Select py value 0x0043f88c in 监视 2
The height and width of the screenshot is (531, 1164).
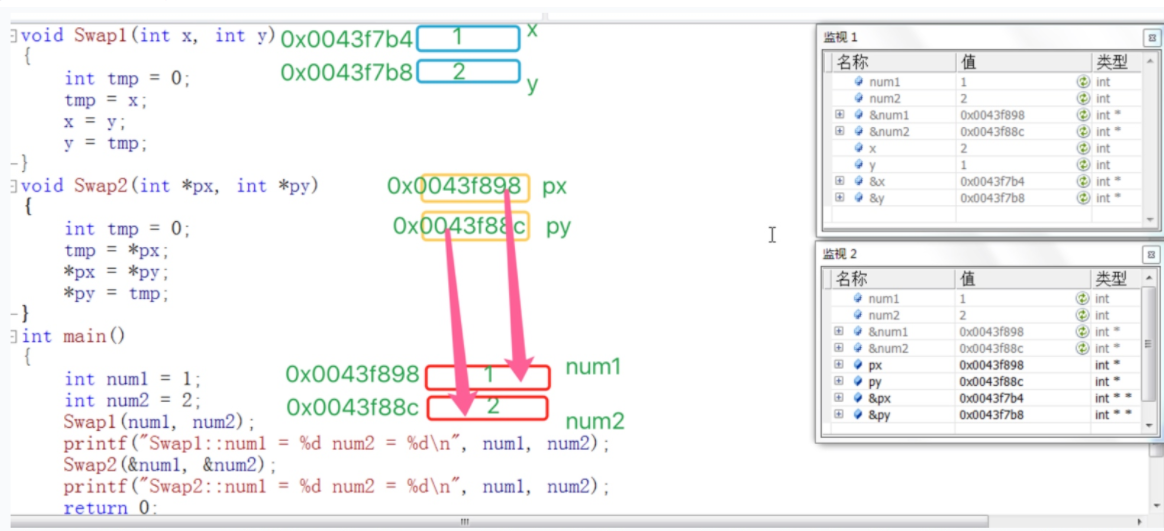[x=992, y=381]
